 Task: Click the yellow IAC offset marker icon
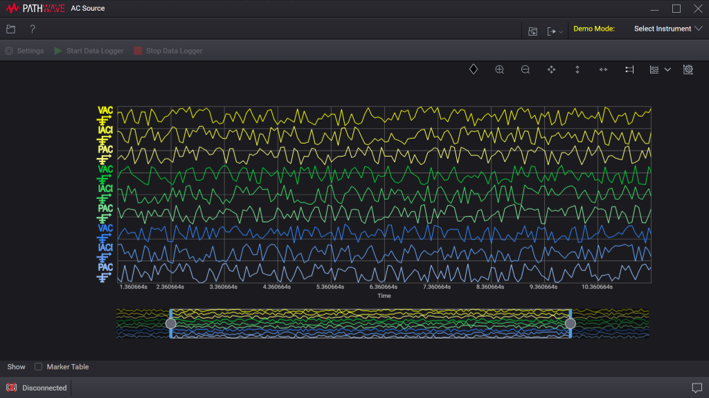tap(104, 140)
